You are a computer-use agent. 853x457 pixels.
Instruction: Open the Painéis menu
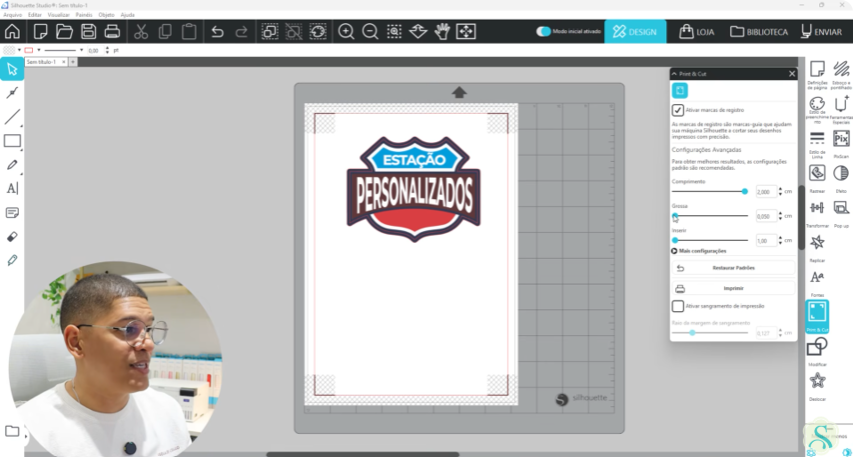coord(84,15)
